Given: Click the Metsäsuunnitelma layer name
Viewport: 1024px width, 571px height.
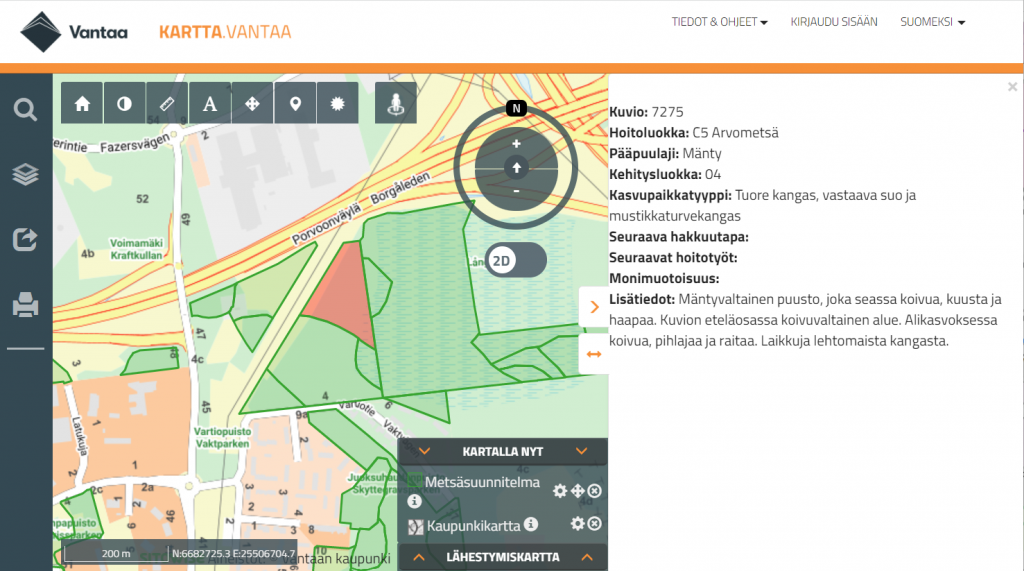Looking at the screenshot, I should [483, 482].
